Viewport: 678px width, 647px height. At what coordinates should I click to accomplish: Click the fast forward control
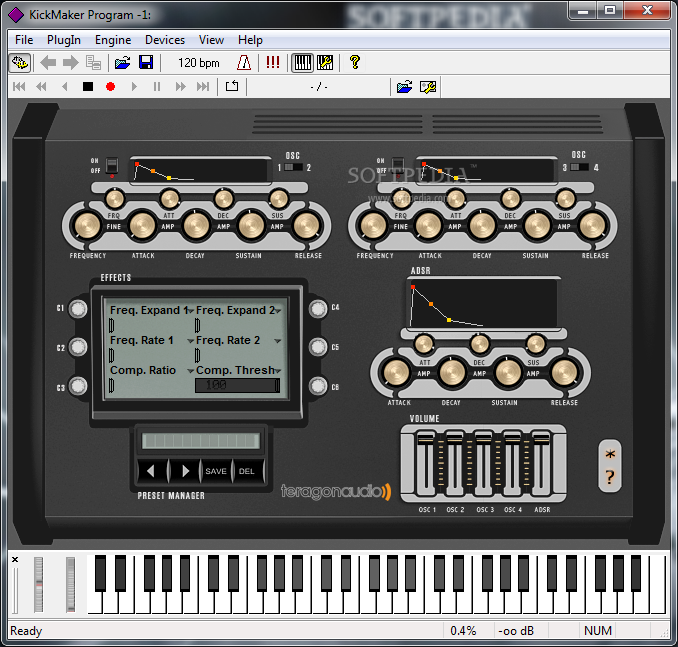point(180,87)
